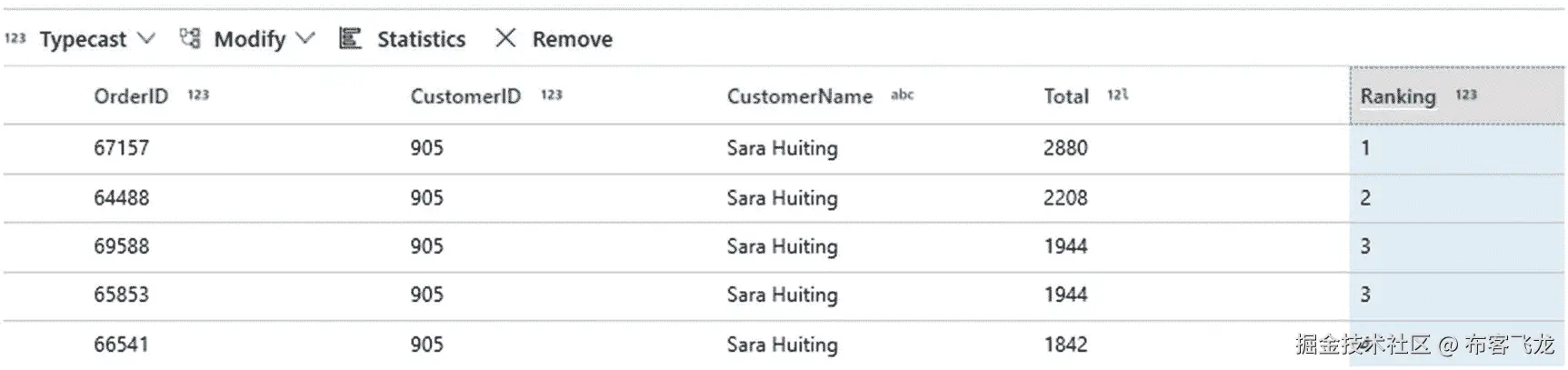Select the row with OrderID 66541
The height and width of the screenshot is (370, 1568).
coord(784,345)
